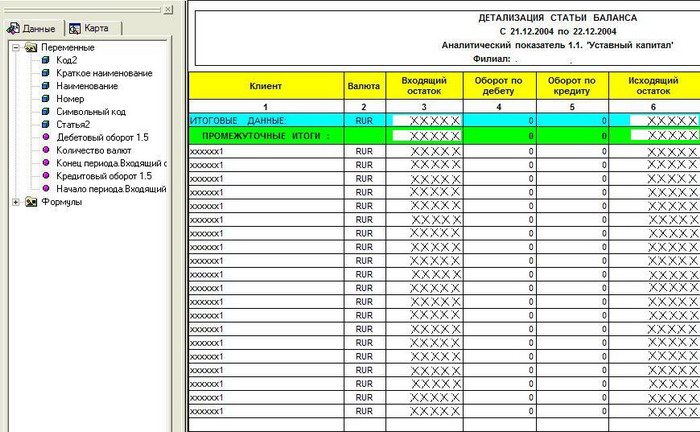Select the Номер variable
The height and width of the screenshot is (432, 700).
point(70,99)
